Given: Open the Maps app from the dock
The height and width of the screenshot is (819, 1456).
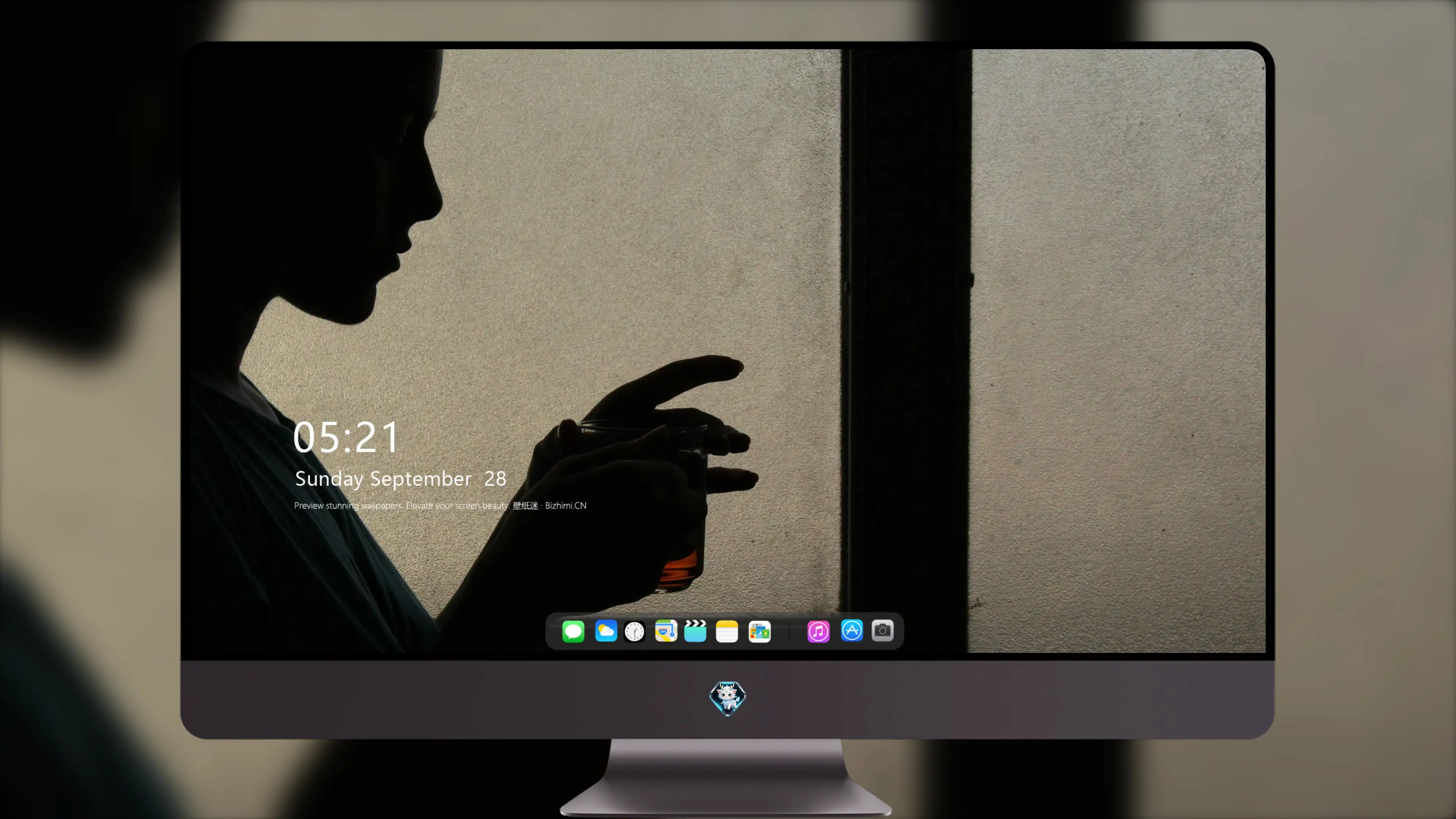Looking at the screenshot, I should tap(666, 631).
